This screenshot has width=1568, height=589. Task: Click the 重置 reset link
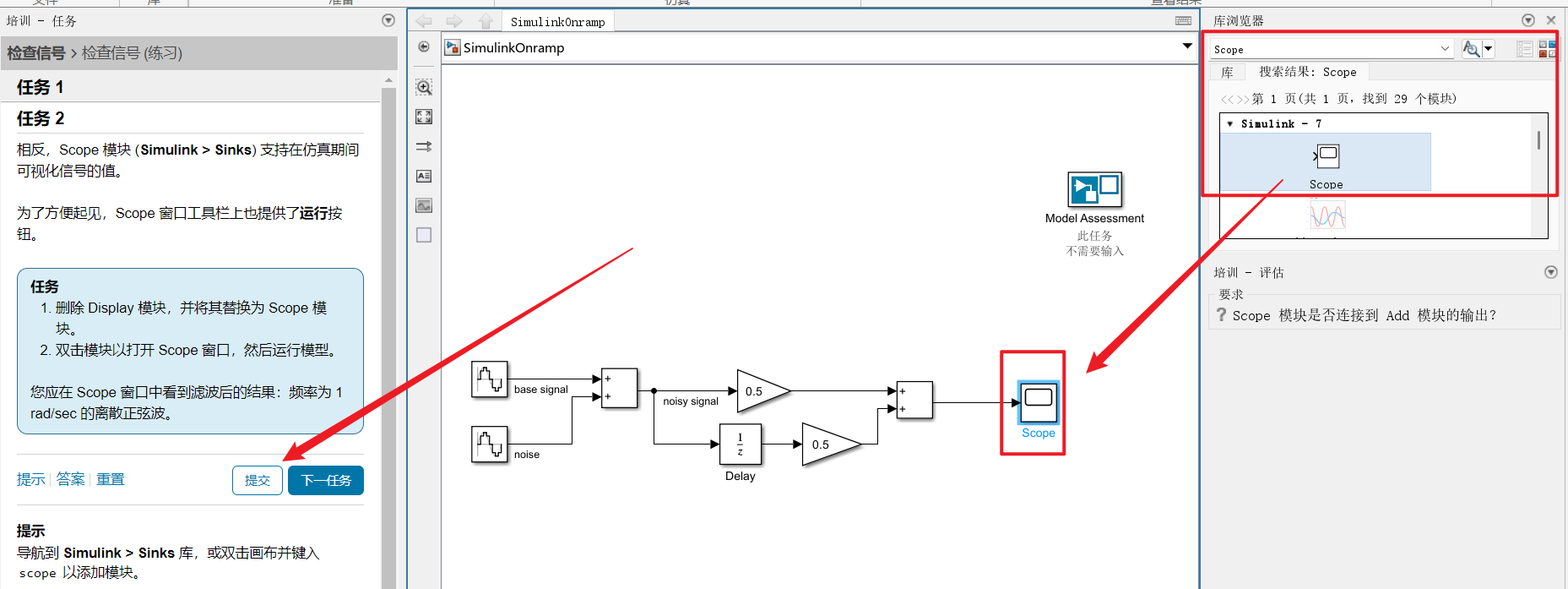tap(111, 479)
